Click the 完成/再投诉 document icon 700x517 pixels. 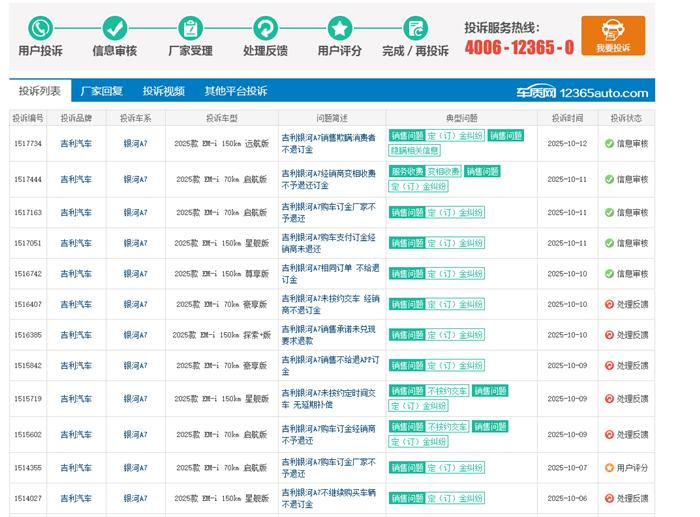(x=415, y=27)
